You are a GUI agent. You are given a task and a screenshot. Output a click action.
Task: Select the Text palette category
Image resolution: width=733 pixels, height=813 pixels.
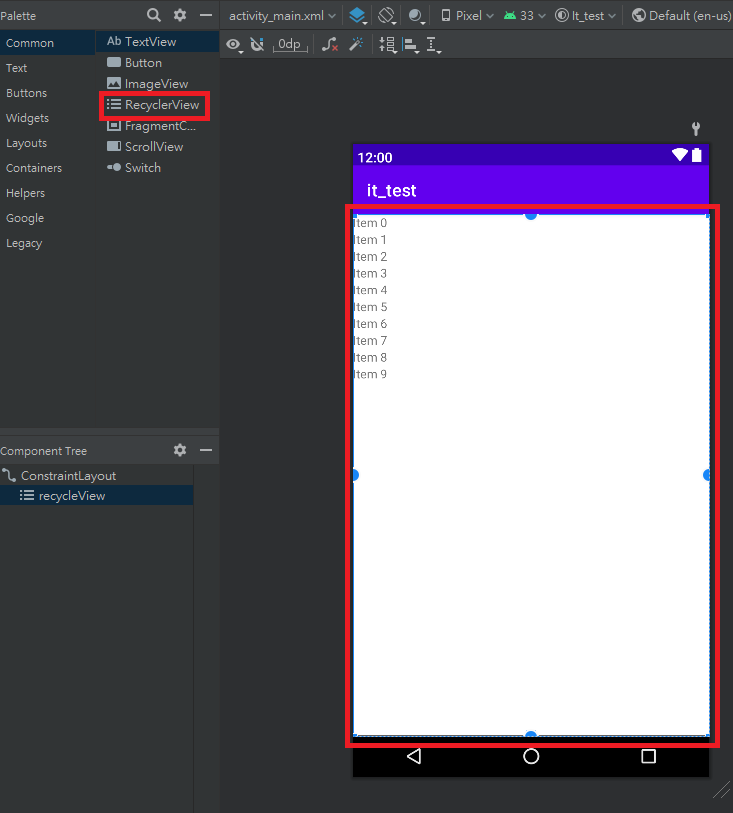tap(48, 68)
